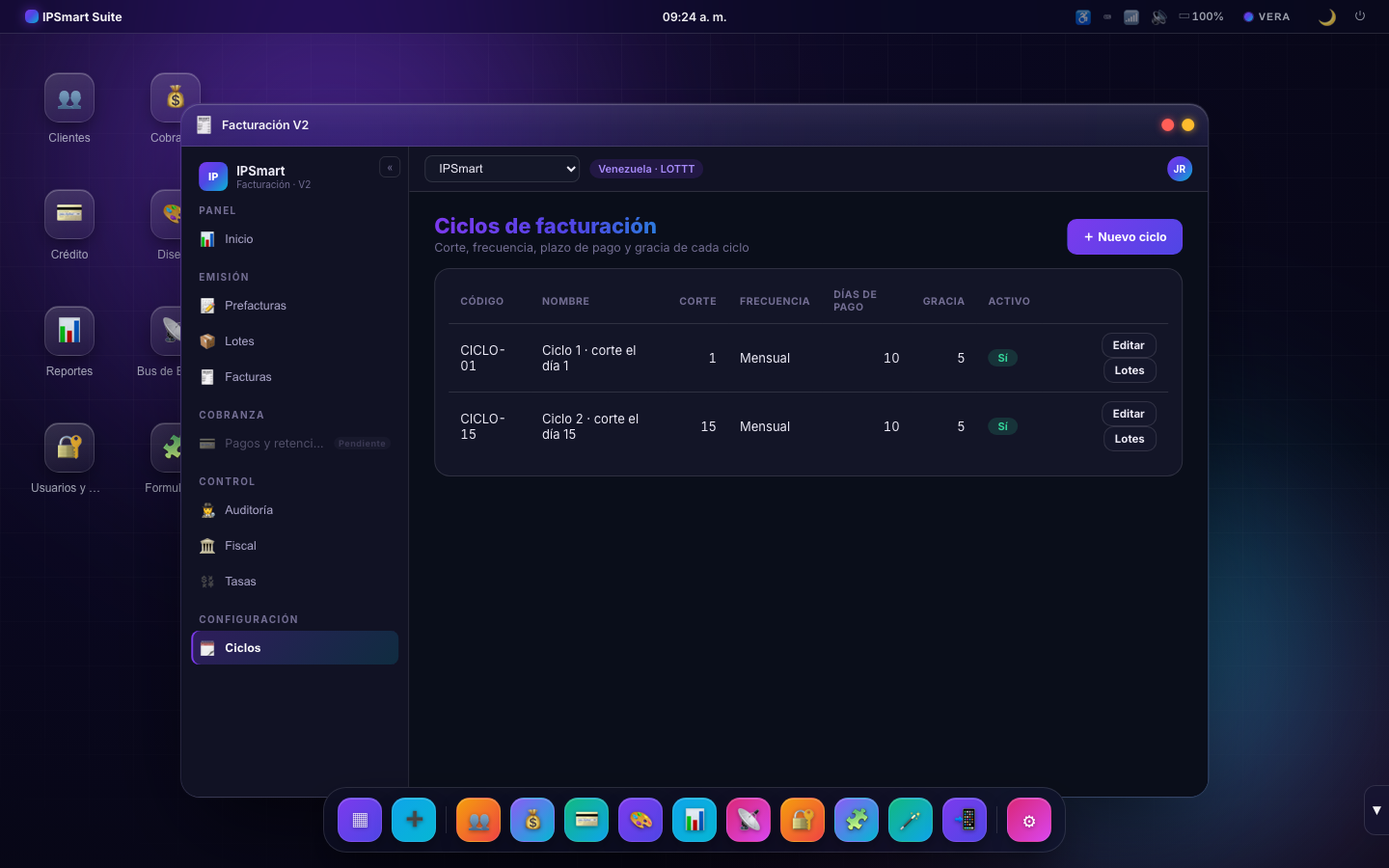Click Lotes for CICLO-01
The width and height of the screenshot is (1389, 868).
pyautogui.click(x=1130, y=370)
